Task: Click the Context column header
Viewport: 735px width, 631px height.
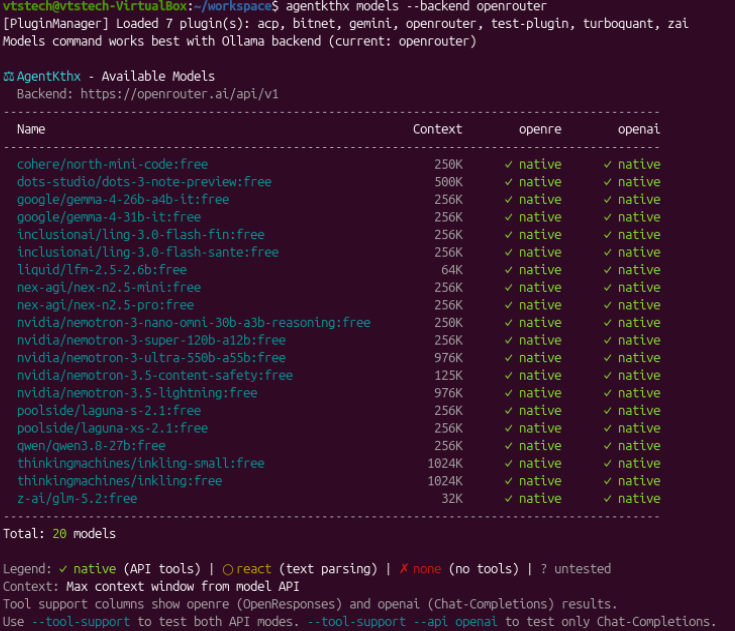Action: tap(437, 129)
